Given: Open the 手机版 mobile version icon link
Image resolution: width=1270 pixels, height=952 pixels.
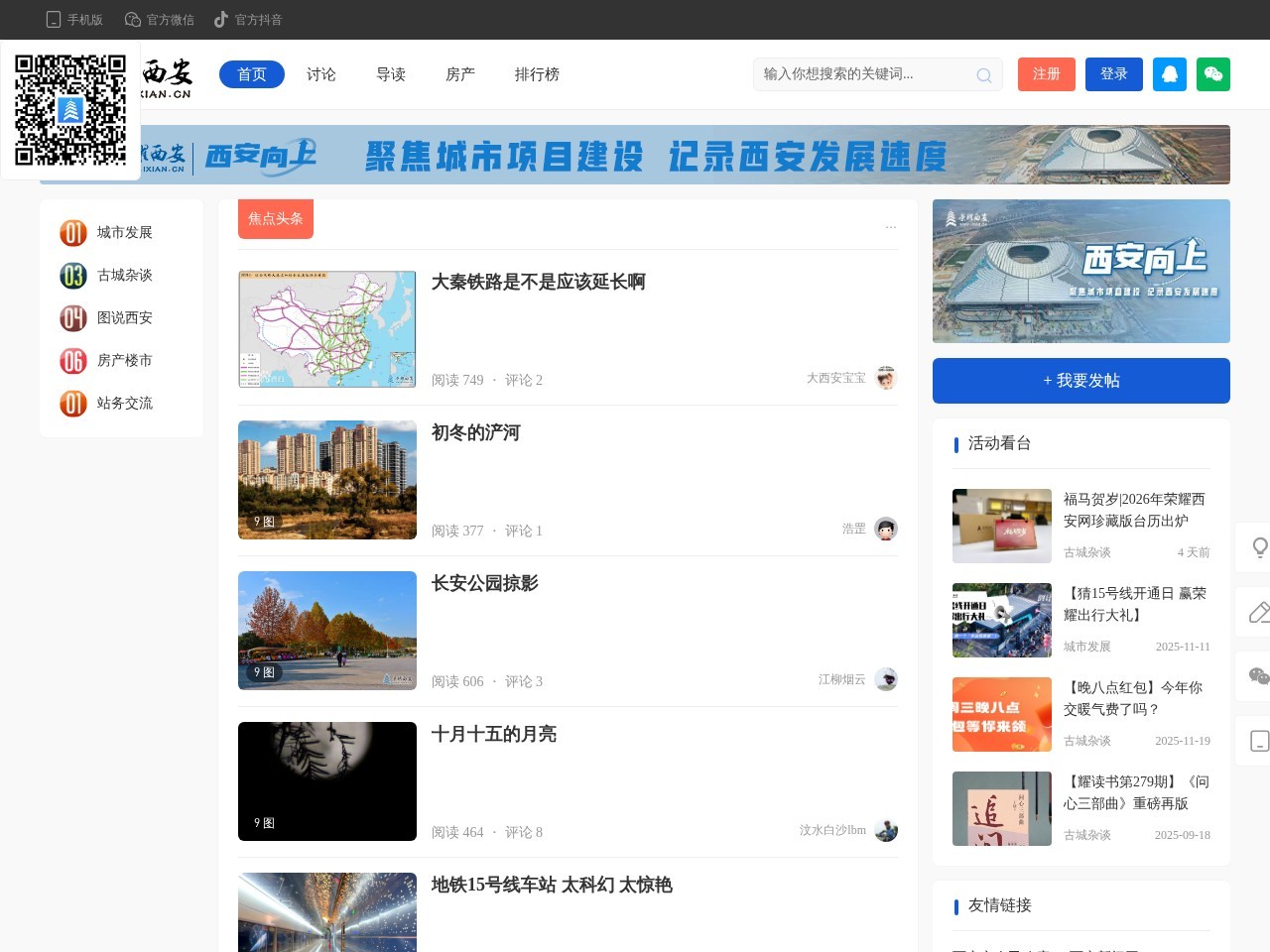Looking at the screenshot, I should [55, 20].
